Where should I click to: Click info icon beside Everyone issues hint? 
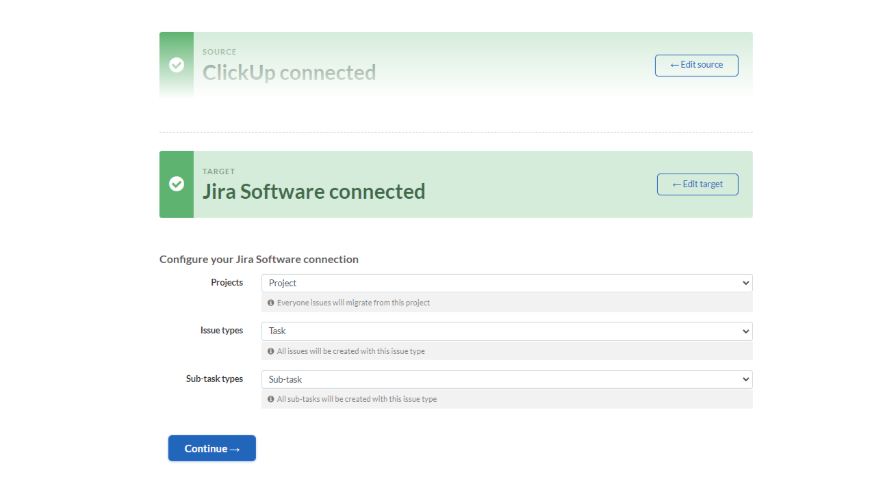271,303
